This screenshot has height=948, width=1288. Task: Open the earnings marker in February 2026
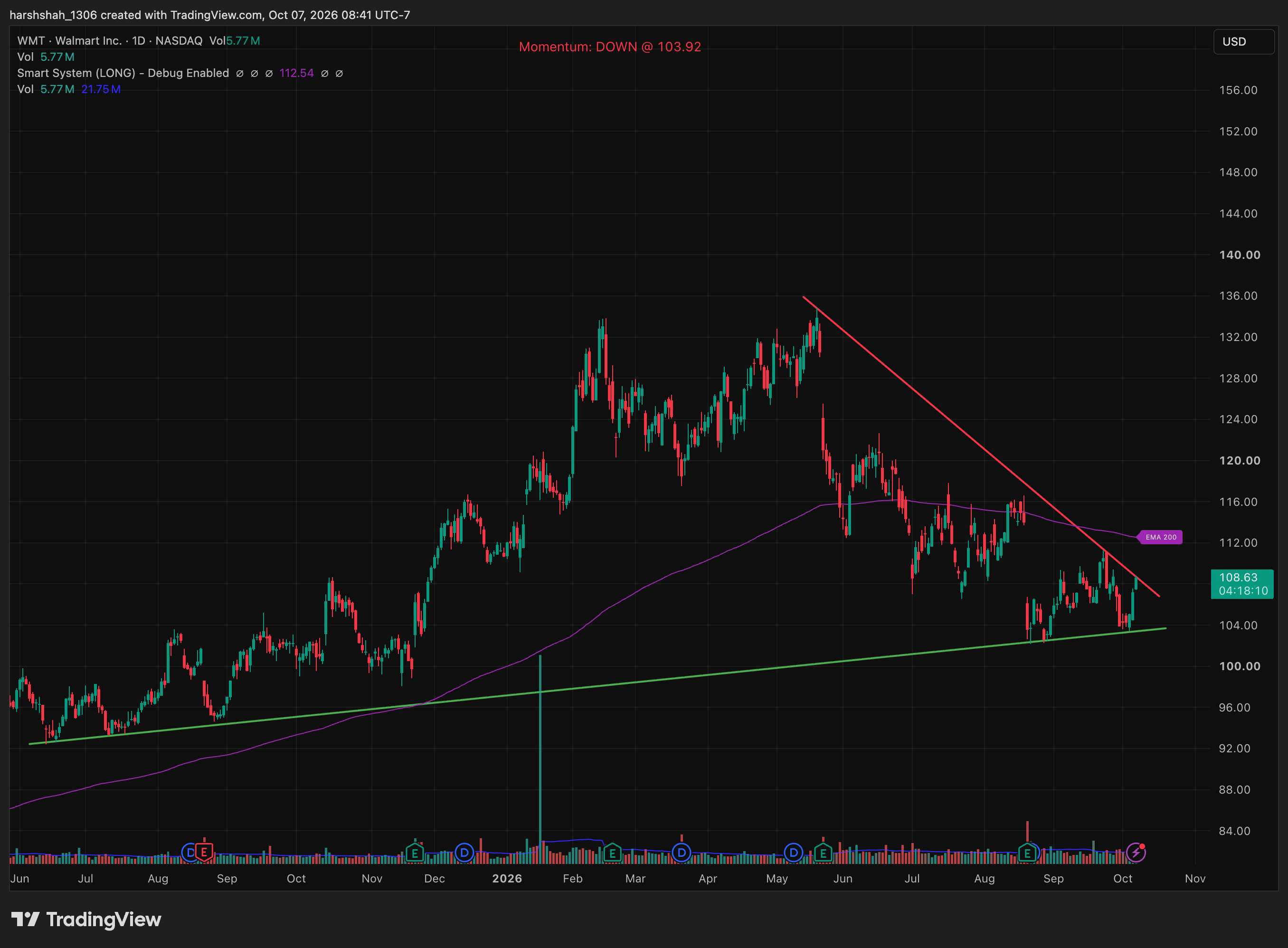612,853
